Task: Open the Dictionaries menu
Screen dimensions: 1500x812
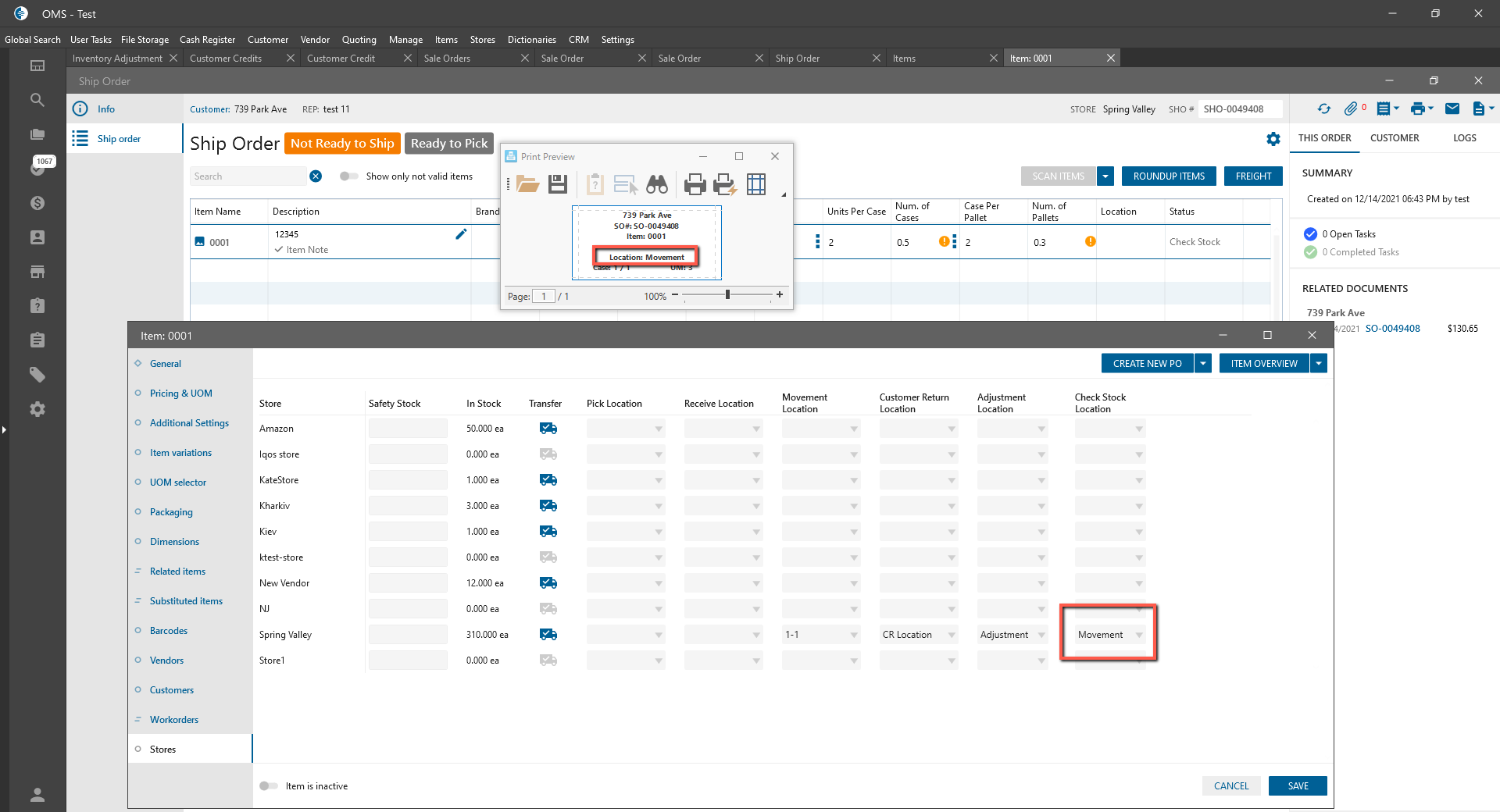Action: point(531,40)
